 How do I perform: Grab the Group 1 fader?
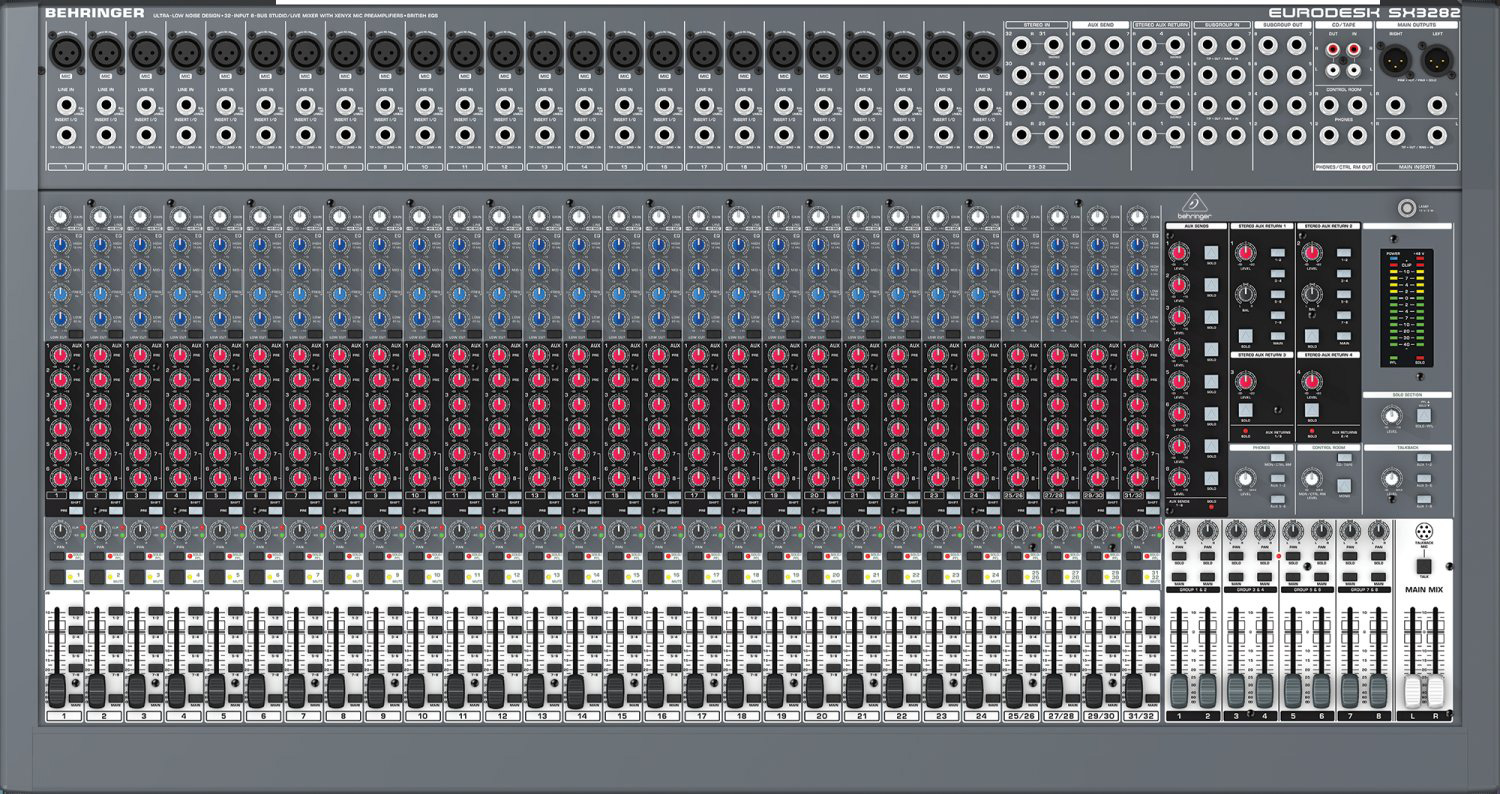pyautogui.click(x=1179, y=691)
